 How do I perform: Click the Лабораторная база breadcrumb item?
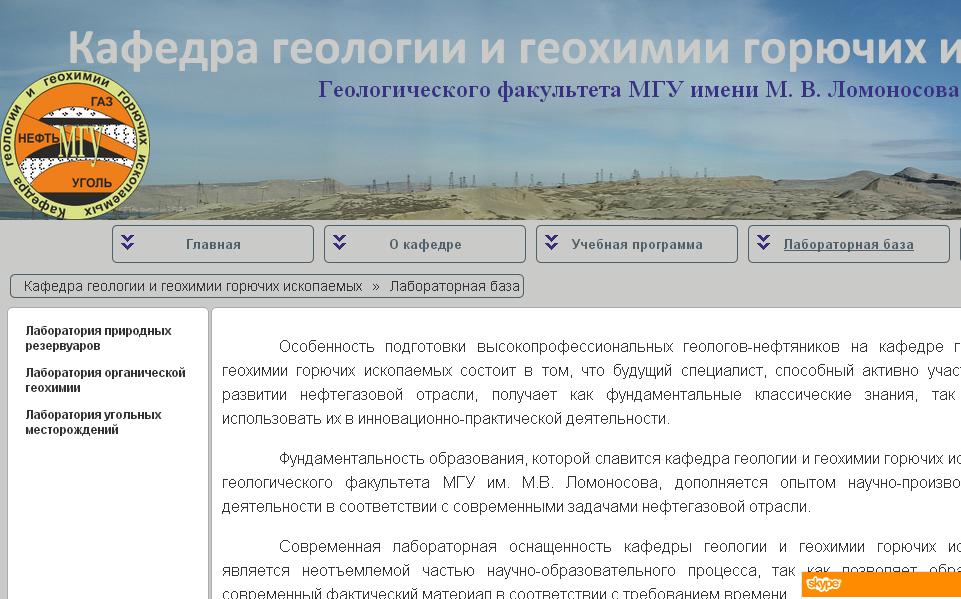[454, 286]
